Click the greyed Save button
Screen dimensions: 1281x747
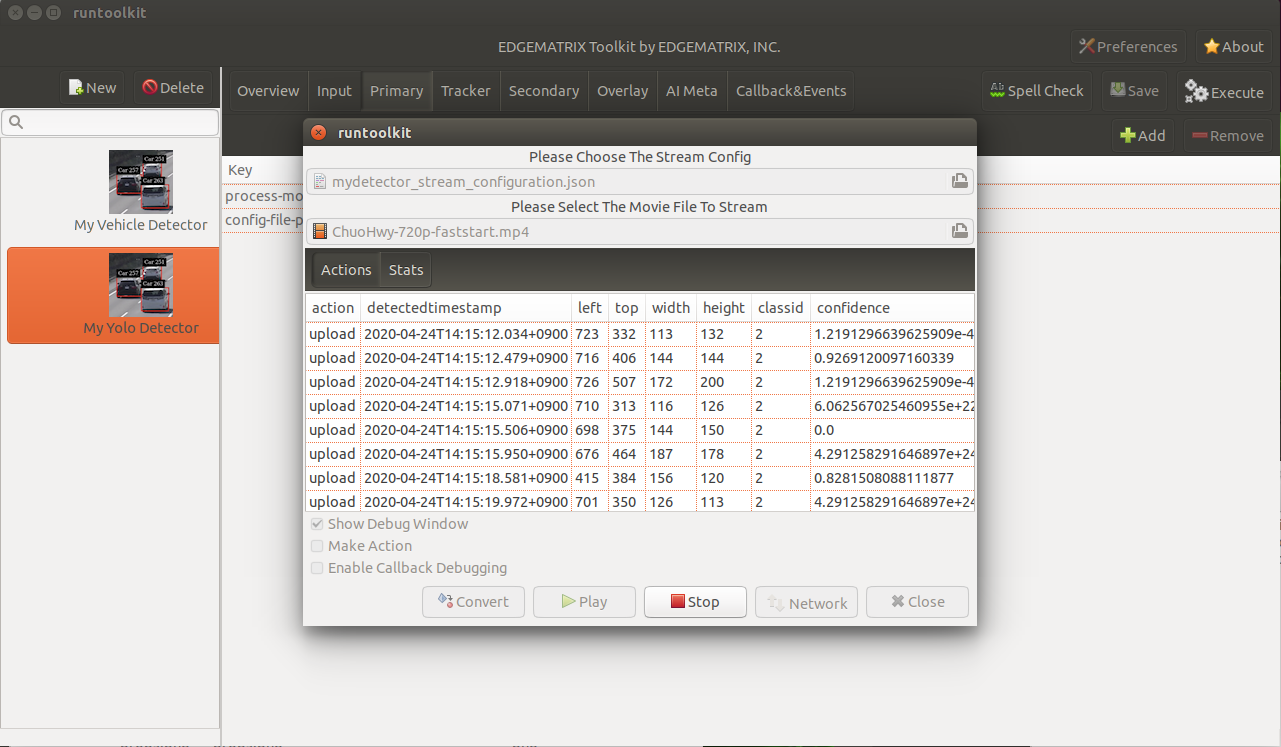tap(1134, 91)
